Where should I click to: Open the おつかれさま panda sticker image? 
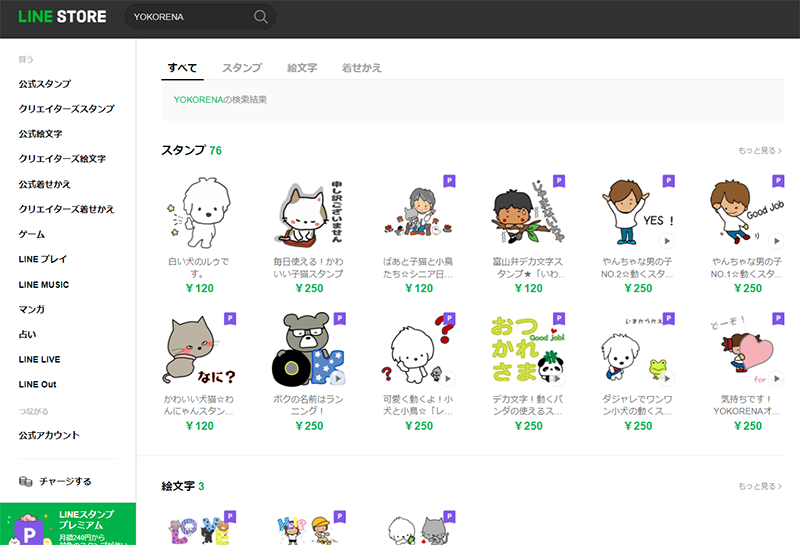pyautogui.click(x=528, y=350)
